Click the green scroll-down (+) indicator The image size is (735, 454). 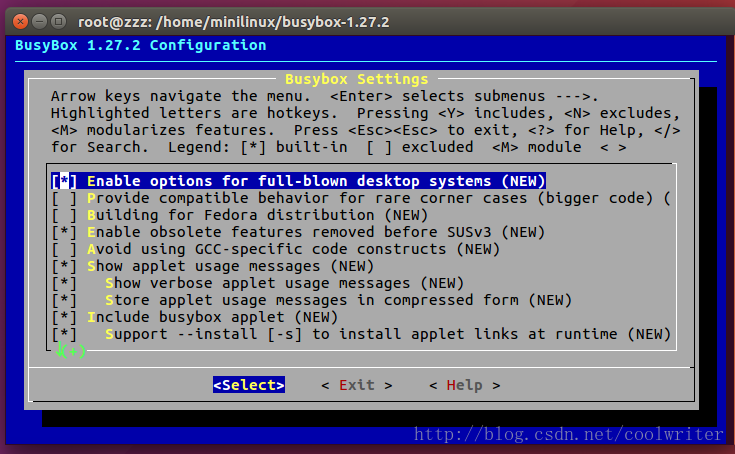pyautogui.click(x=71, y=350)
